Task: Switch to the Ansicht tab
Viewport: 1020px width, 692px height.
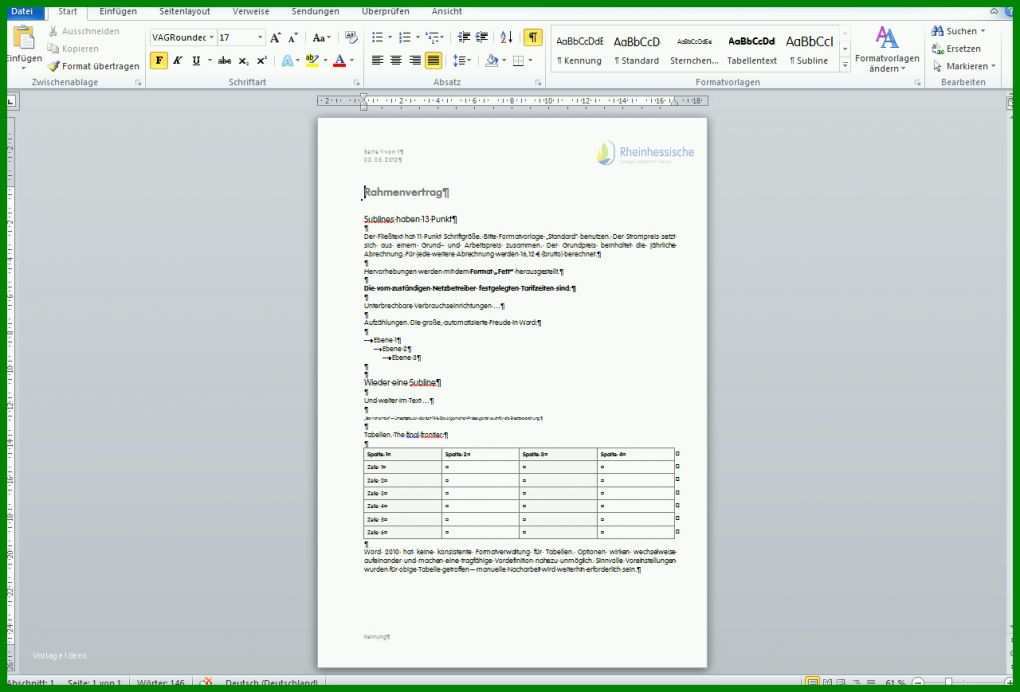Action: [x=447, y=12]
